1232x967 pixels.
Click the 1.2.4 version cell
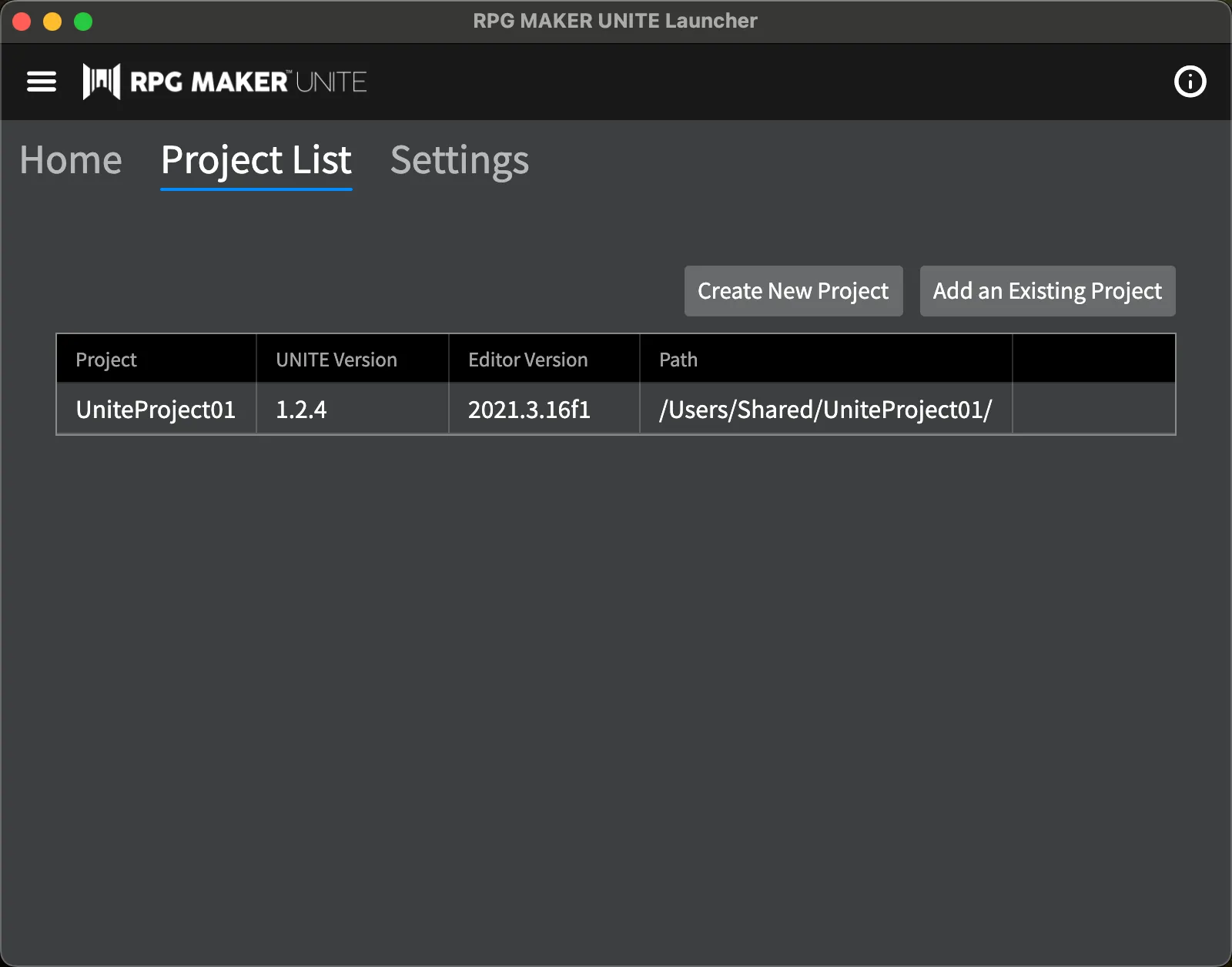tap(301, 410)
